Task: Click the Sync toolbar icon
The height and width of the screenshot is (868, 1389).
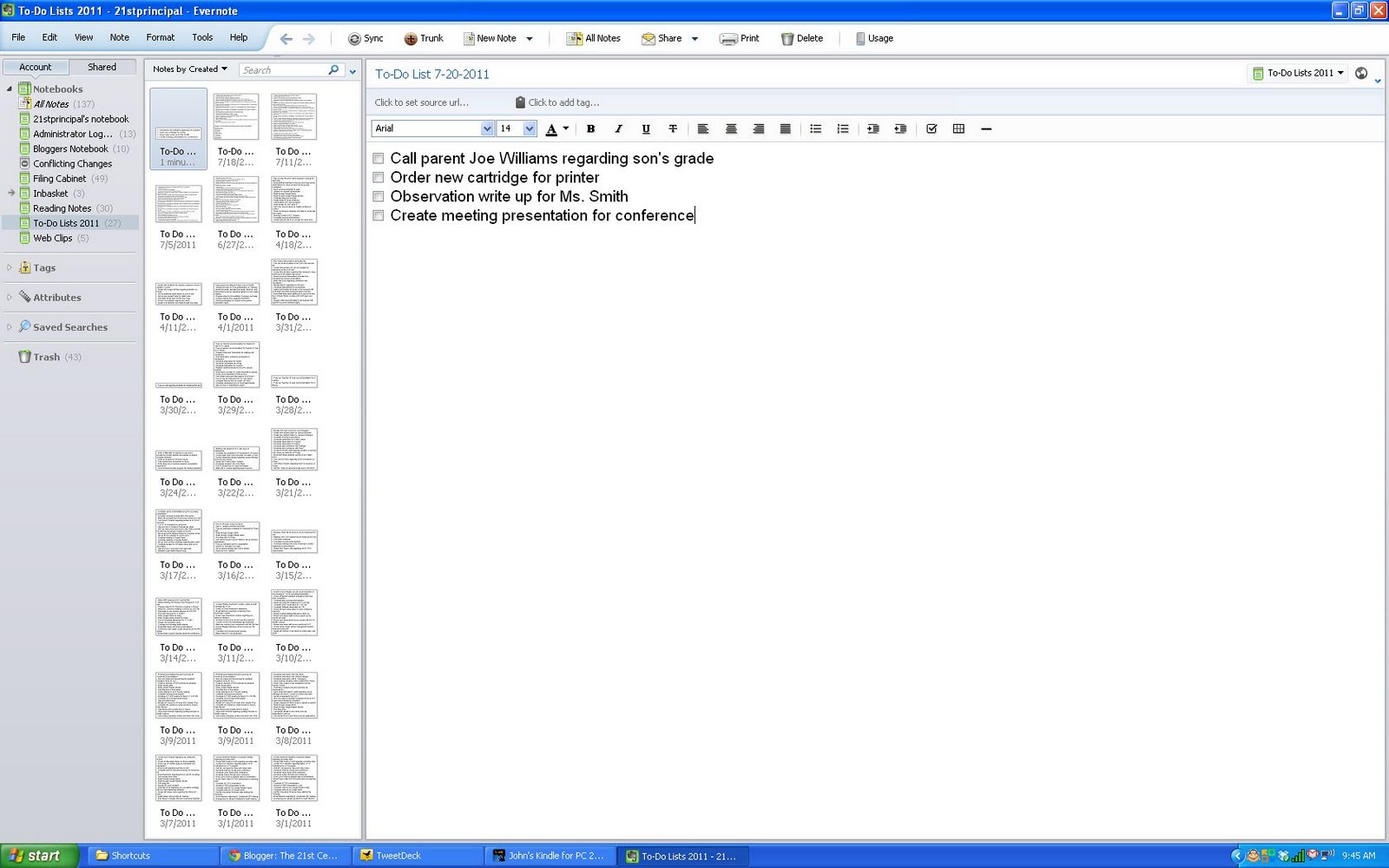Action: tap(354, 38)
